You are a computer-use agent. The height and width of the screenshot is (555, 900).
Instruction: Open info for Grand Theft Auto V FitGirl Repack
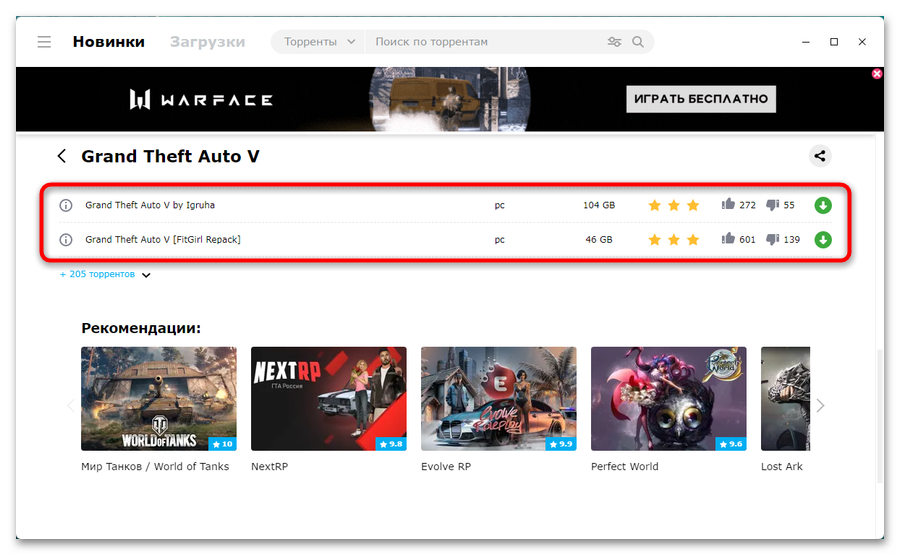(66, 240)
